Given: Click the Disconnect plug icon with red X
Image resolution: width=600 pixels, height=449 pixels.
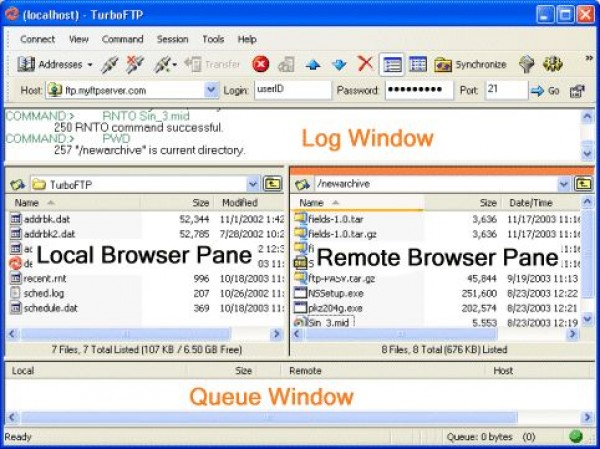Looking at the screenshot, I should 134,64.
